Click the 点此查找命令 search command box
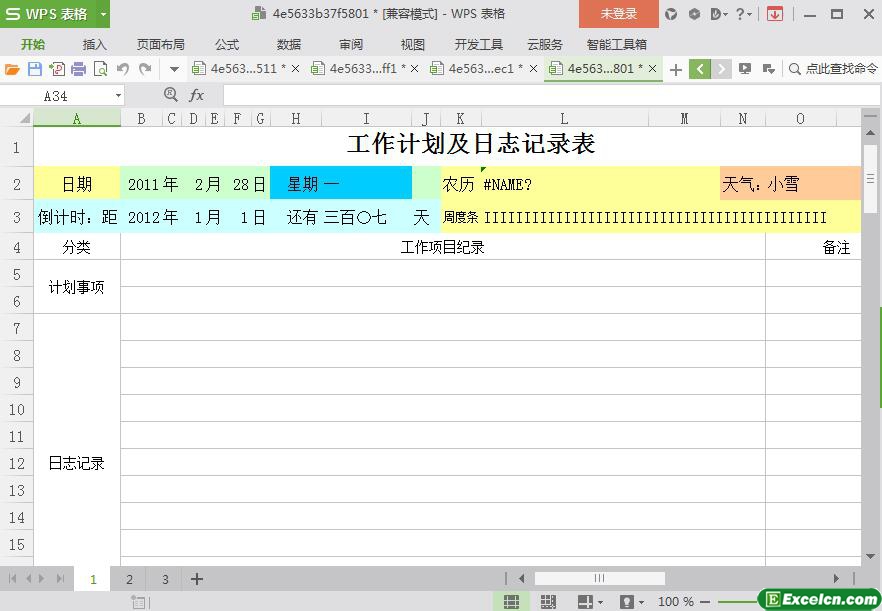The width and height of the screenshot is (882, 611). coord(833,69)
